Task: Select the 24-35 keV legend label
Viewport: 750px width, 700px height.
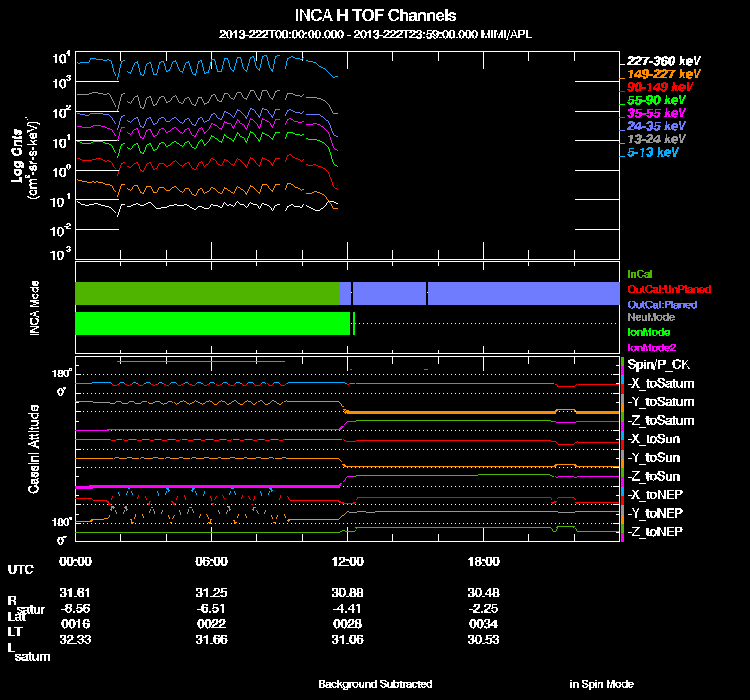Action: [x=656, y=126]
